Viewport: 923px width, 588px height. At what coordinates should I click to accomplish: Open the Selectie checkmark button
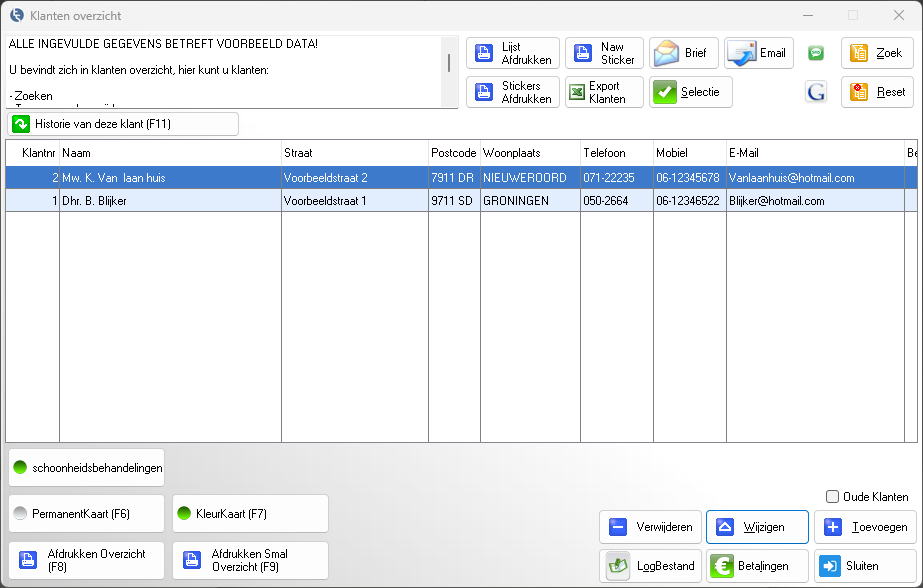pos(690,92)
